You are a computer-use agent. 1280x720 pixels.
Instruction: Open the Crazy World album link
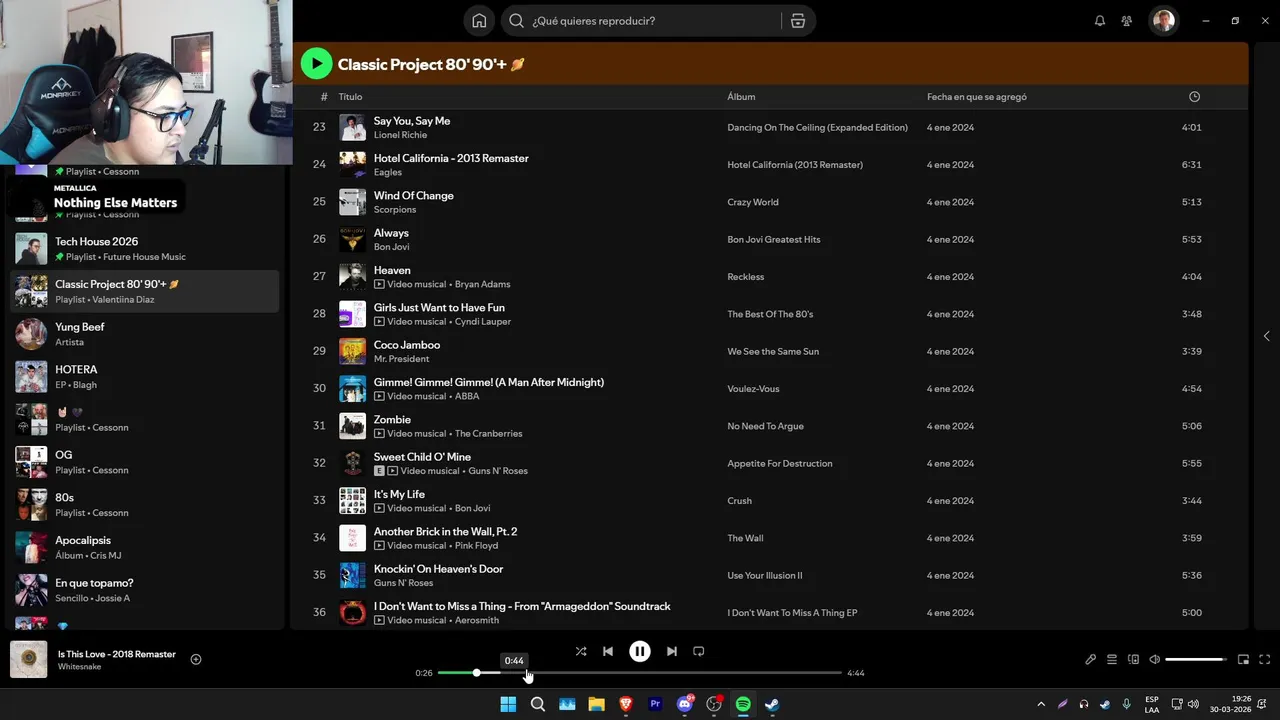(753, 202)
